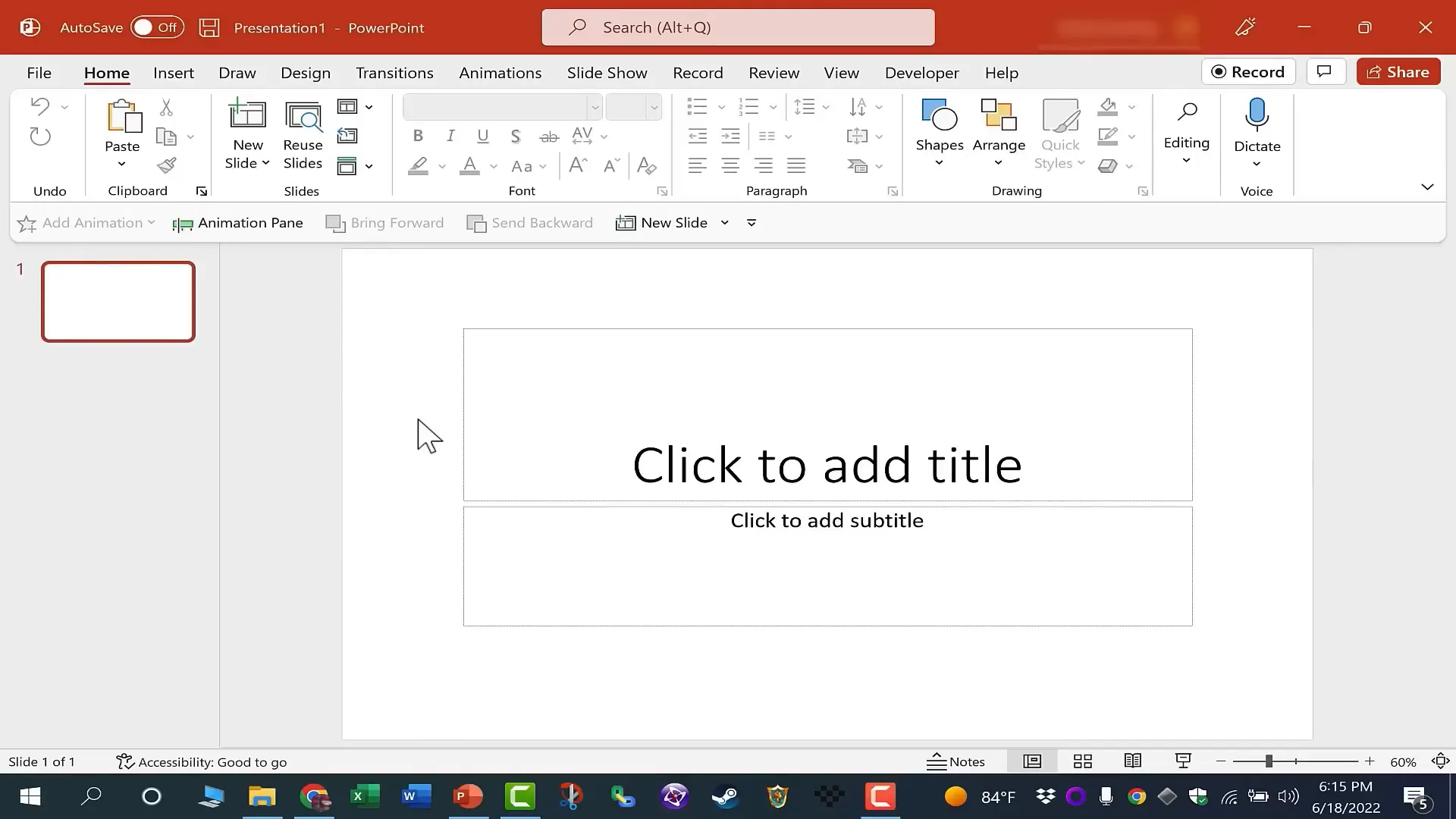Open the Arrange dropdown
1456x819 pixels.
click(999, 133)
